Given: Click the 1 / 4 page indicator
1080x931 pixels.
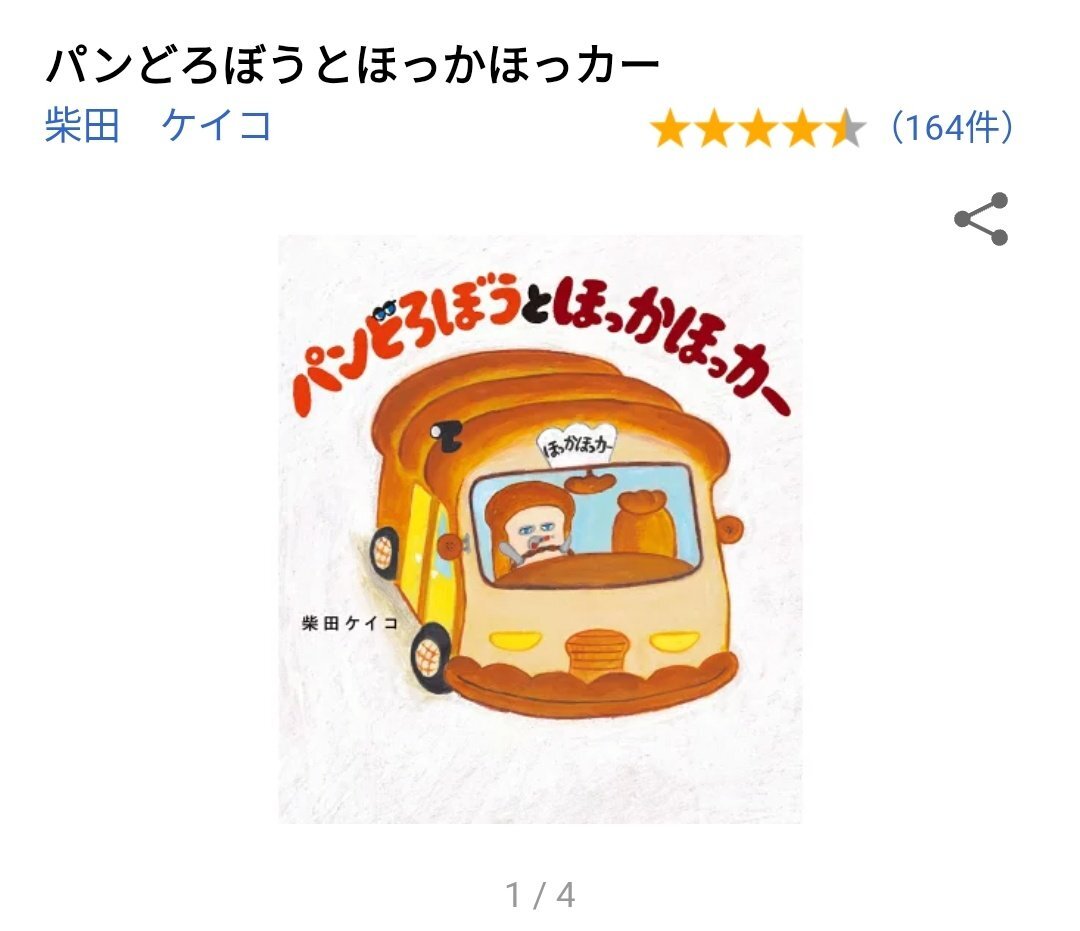Looking at the screenshot, I should pyautogui.click(x=540, y=895).
